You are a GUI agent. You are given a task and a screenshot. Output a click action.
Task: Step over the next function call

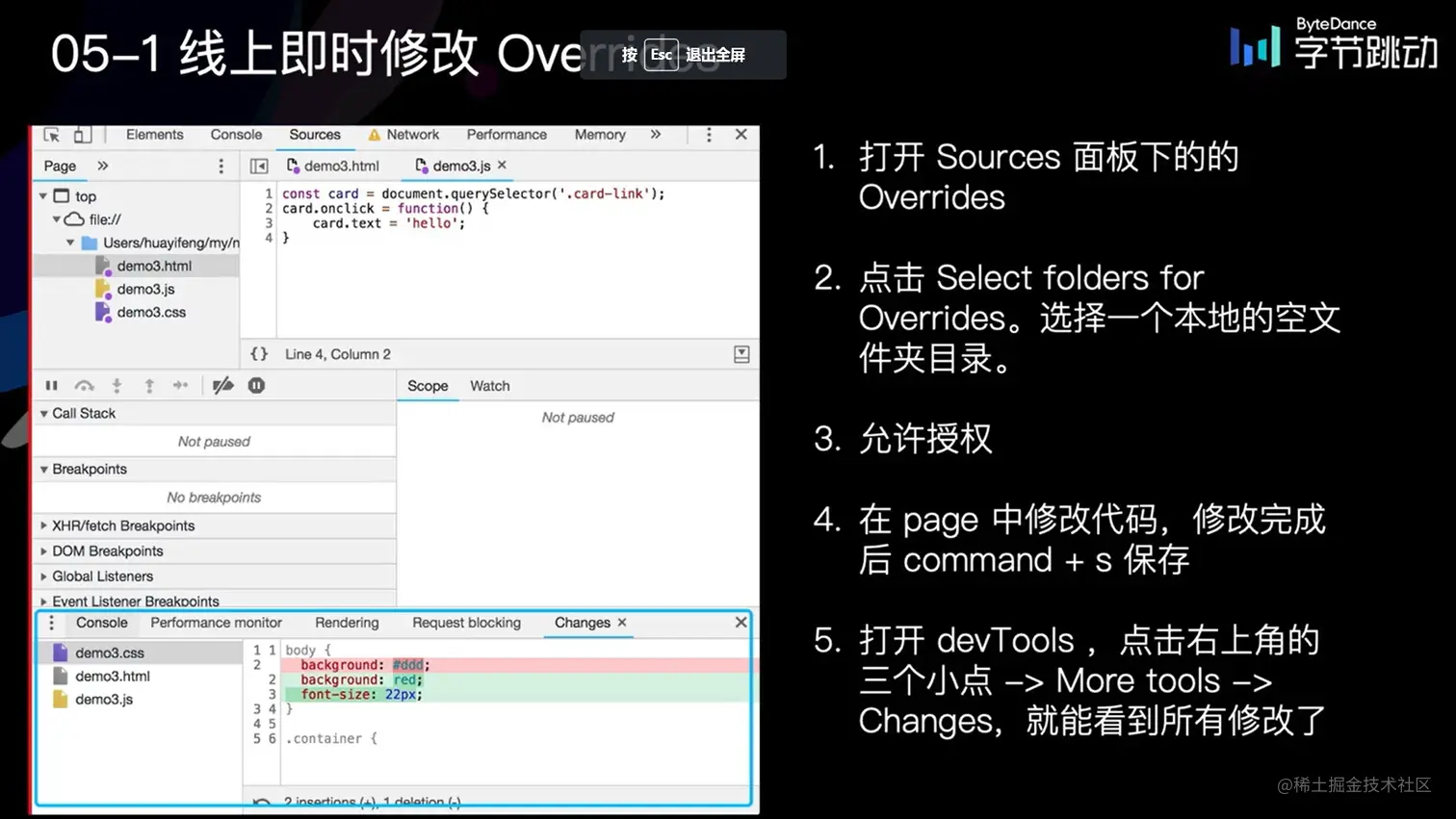[x=85, y=386]
